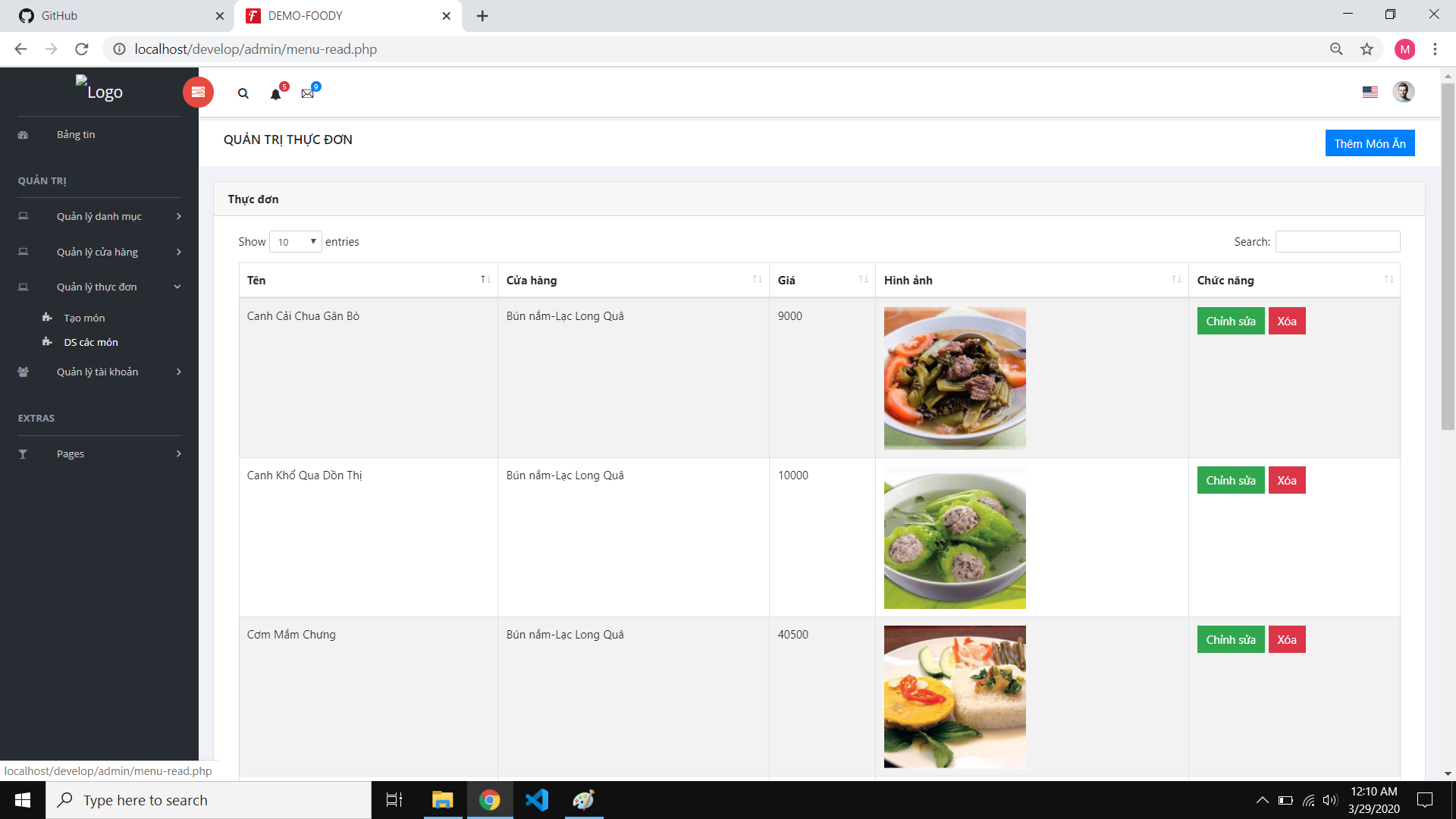
Task: Sort table by Cửa hàng column
Action: (x=634, y=281)
